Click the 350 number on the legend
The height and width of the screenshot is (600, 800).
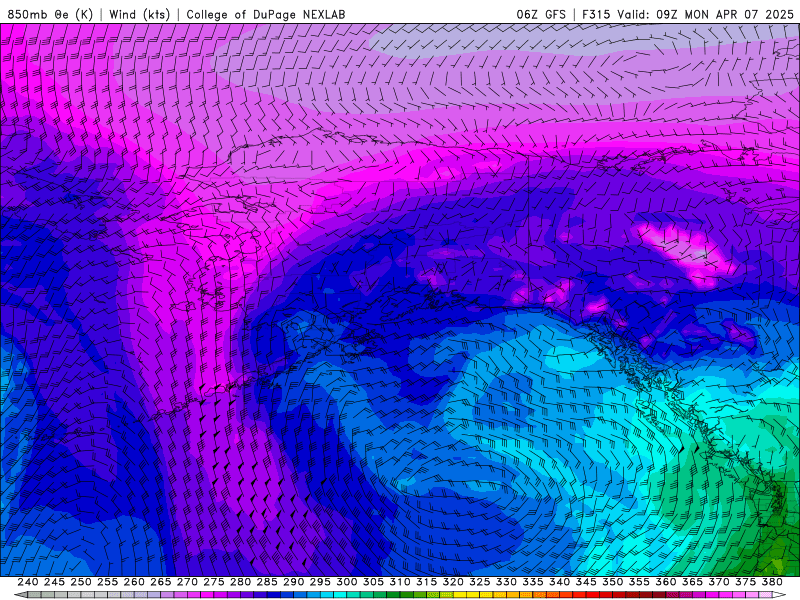pyautogui.click(x=612, y=582)
